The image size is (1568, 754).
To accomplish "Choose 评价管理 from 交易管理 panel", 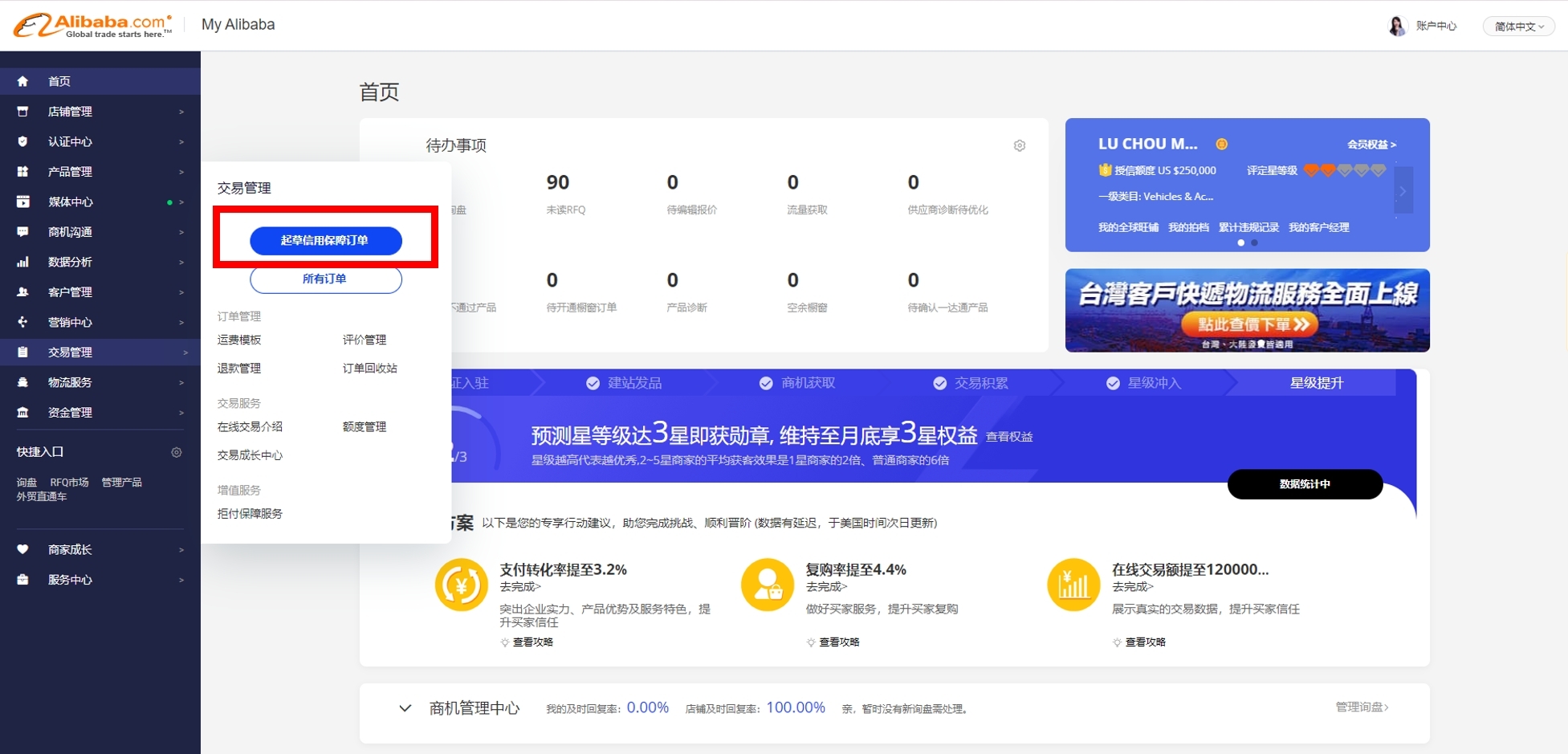I will coord(363,339).
